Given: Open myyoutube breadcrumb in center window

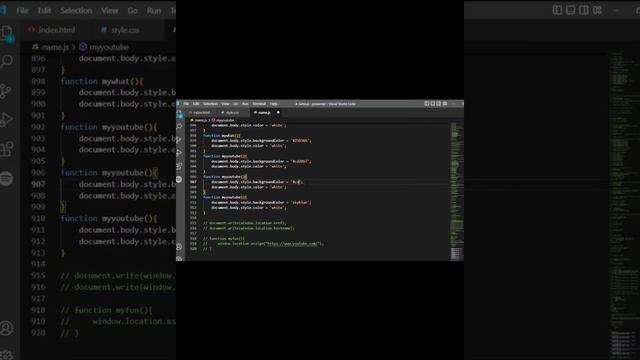Looking at the screenshot, I should point(225,120).
